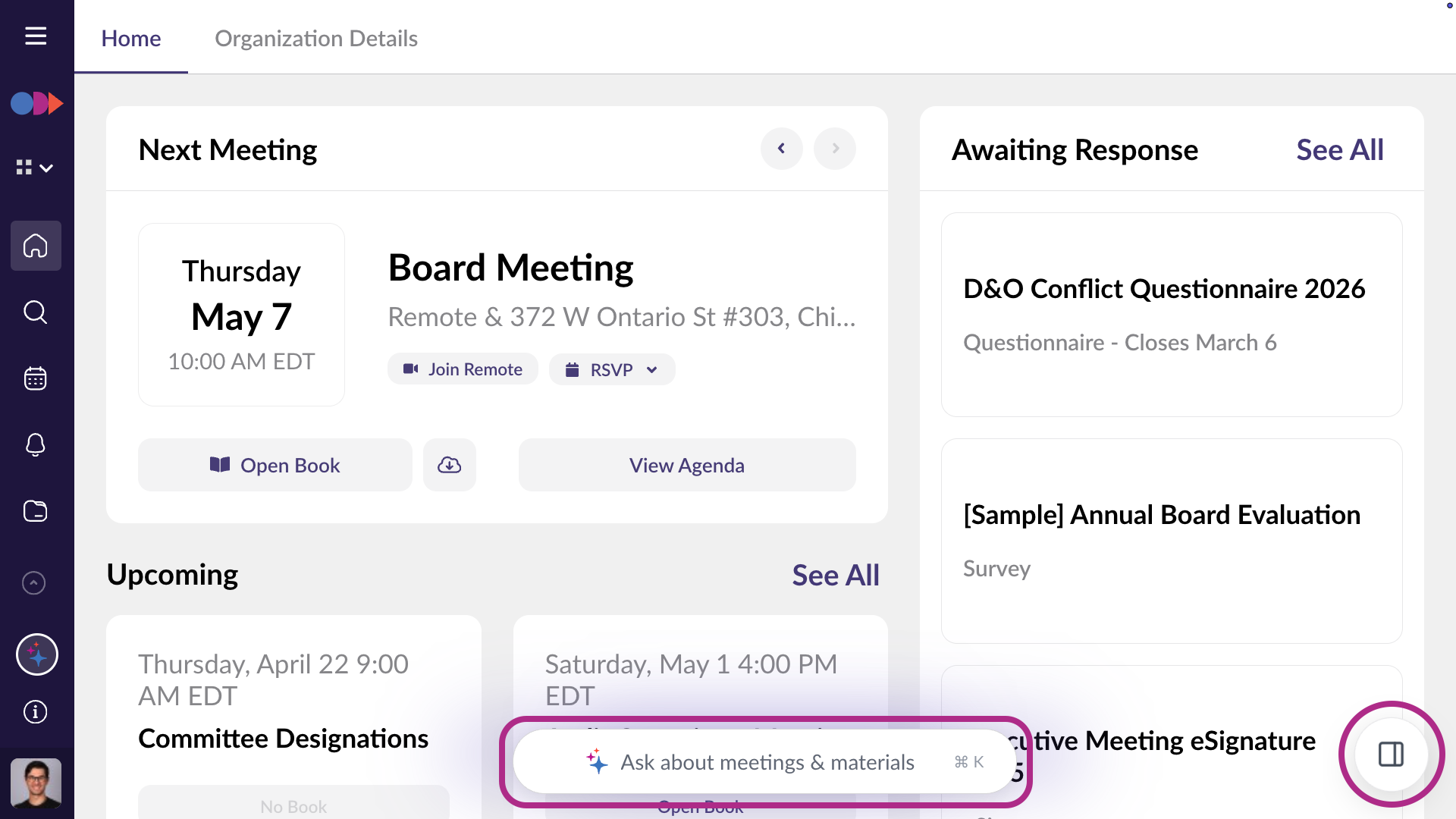Click the meeting location address text
1456x819 pixels.
[622, 317]
